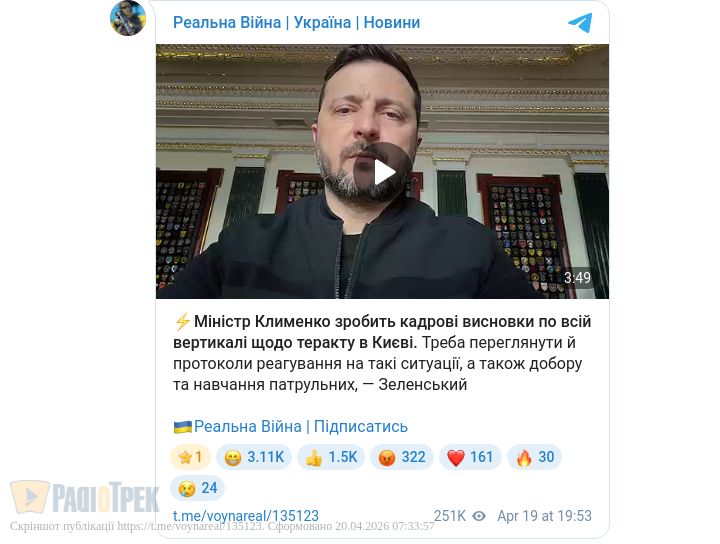Click the crying face reaction 24
The width and height of the screenshot is (720, 544).
click(197, 488)
